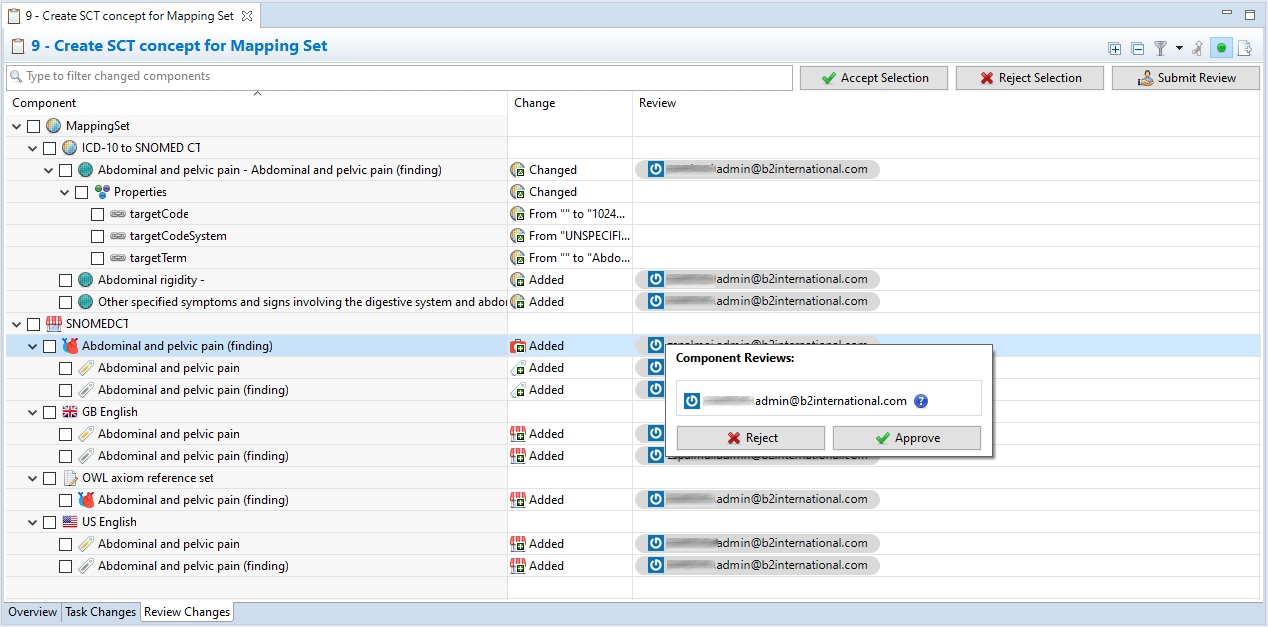Select the US English checkbox
The image size is (1268, 627).
(49, 522)
